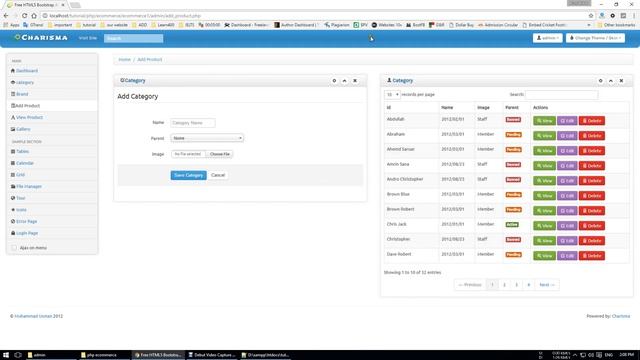Click Delete button in Dave Robert row
This screenshot has height=360, width=640.
592,256
